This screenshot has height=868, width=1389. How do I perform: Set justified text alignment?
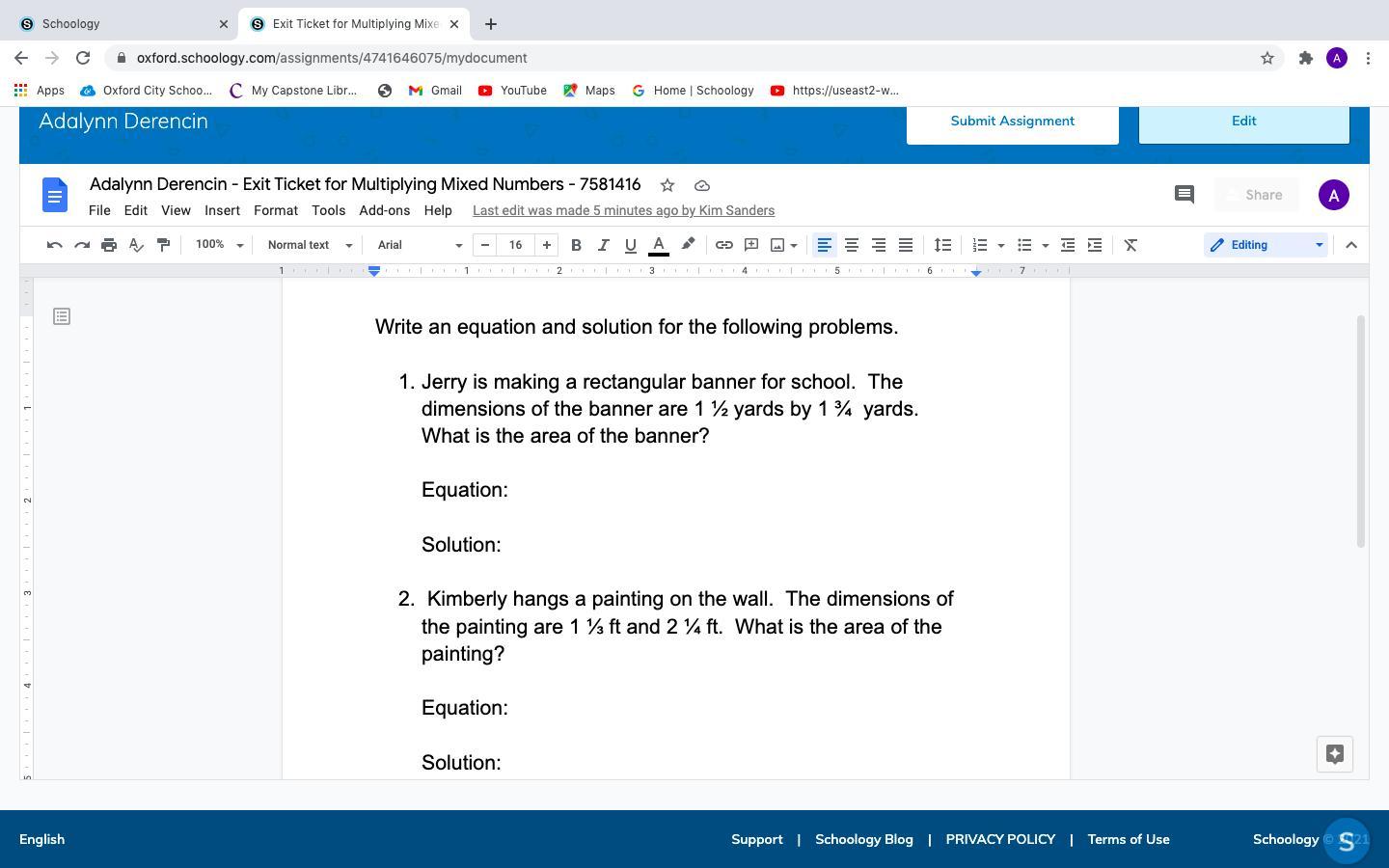pyautogui.click(x=906, y=245)
